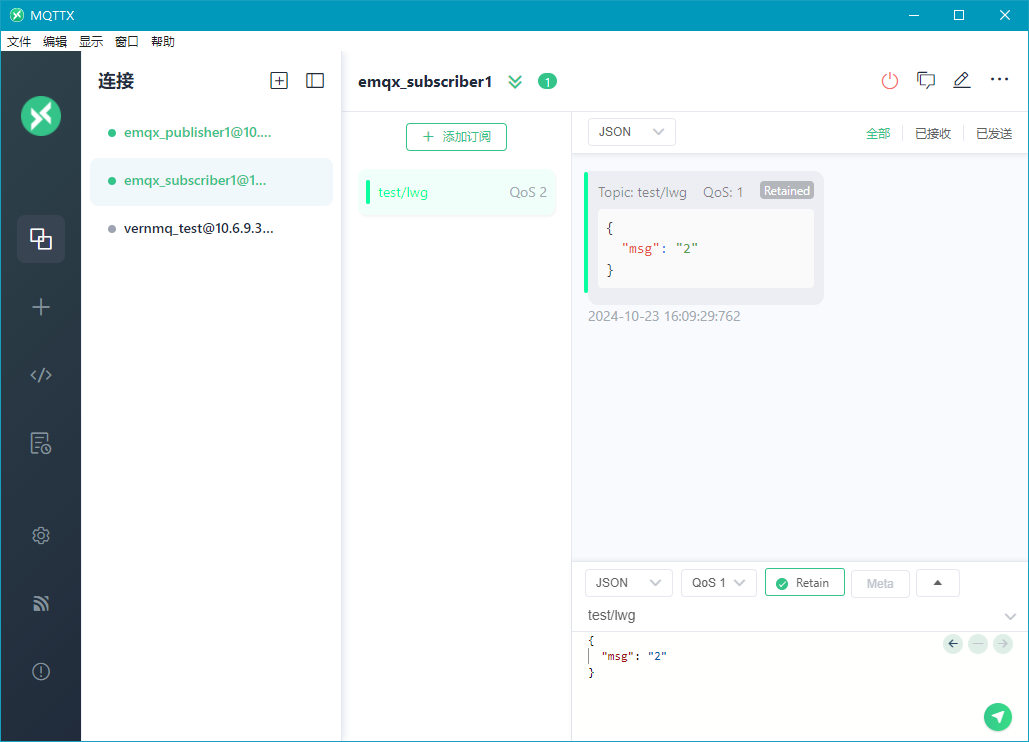
Task: Collapse the publish area with up triangle
Action: (x=938, y=583)
